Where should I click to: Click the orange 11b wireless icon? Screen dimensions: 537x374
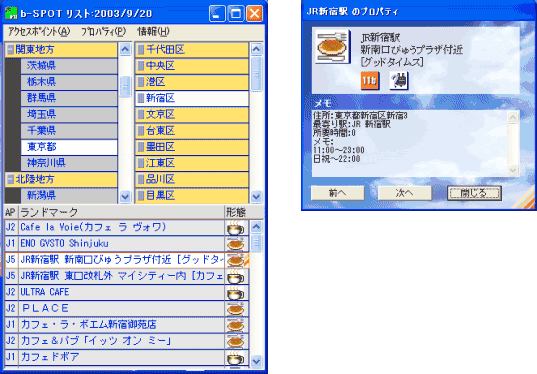370,81
